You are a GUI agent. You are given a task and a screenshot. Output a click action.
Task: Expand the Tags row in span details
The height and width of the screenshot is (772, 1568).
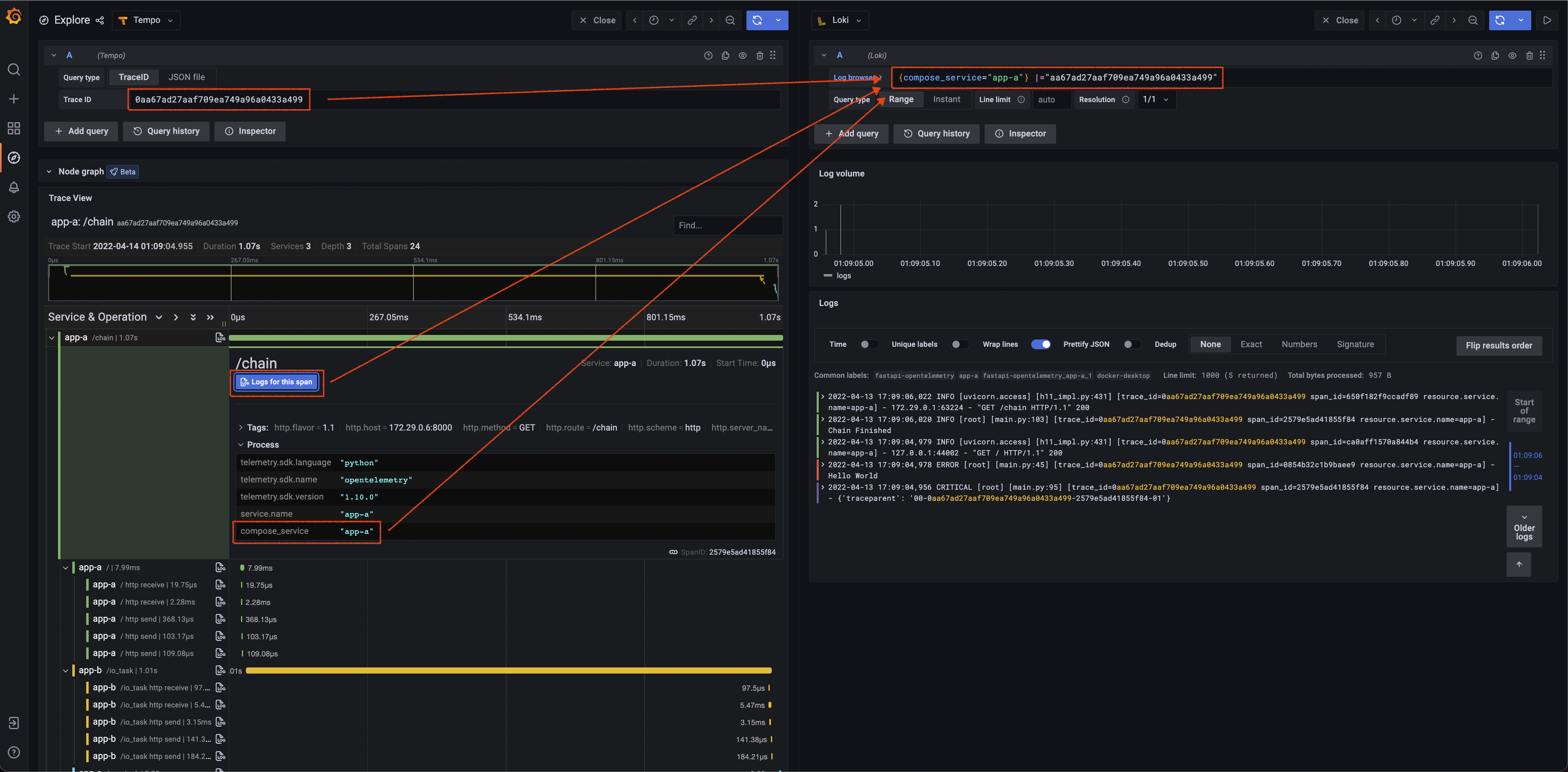241,428
